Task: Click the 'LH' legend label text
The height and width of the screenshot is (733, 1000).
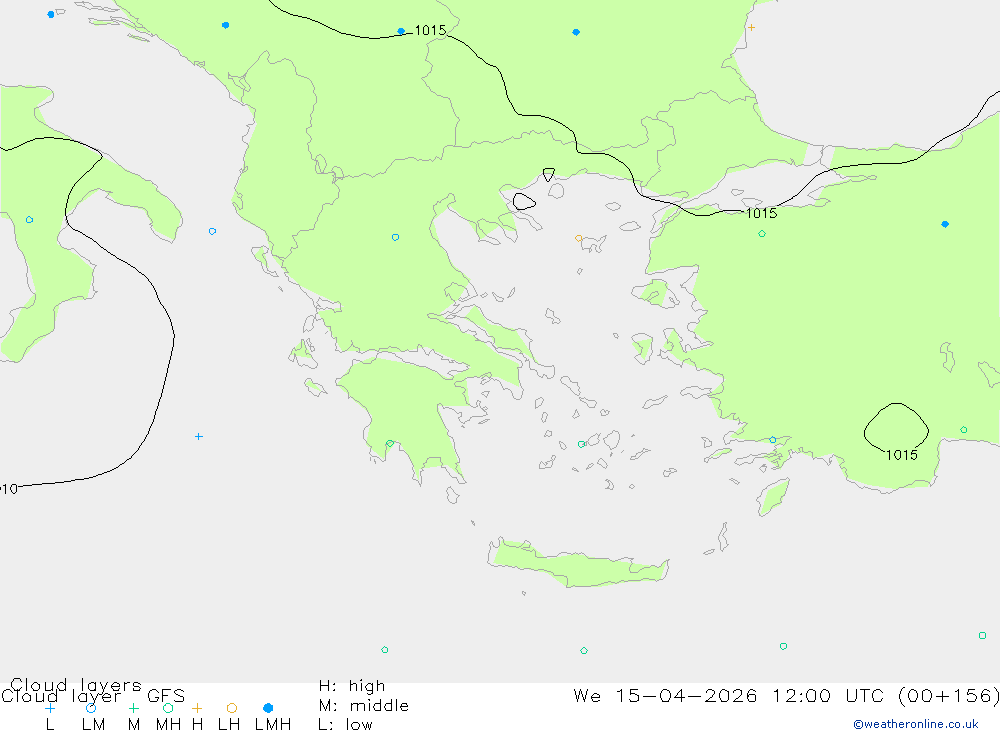Action: point(229,725)
